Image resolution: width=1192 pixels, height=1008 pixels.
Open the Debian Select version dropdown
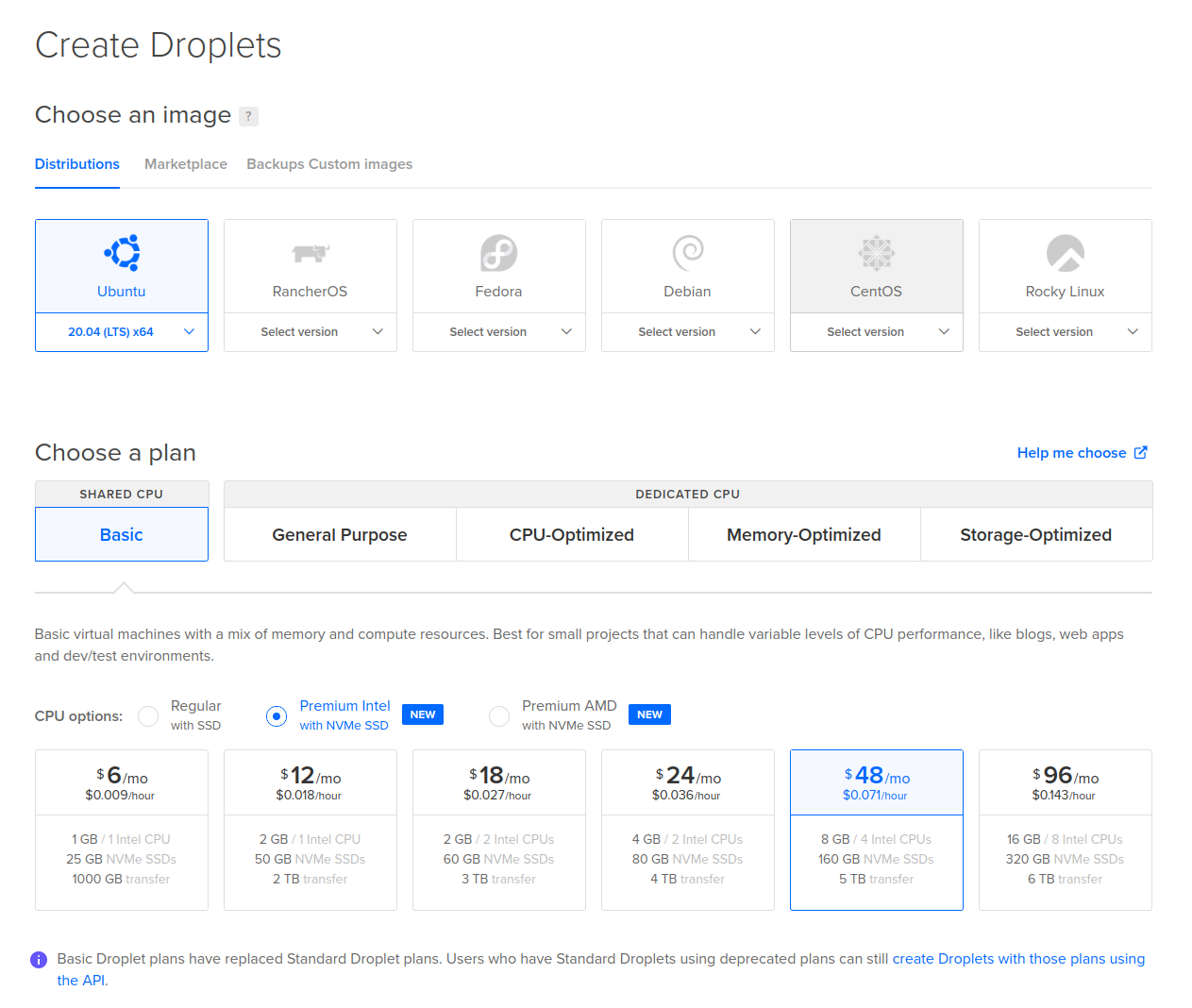687,332
